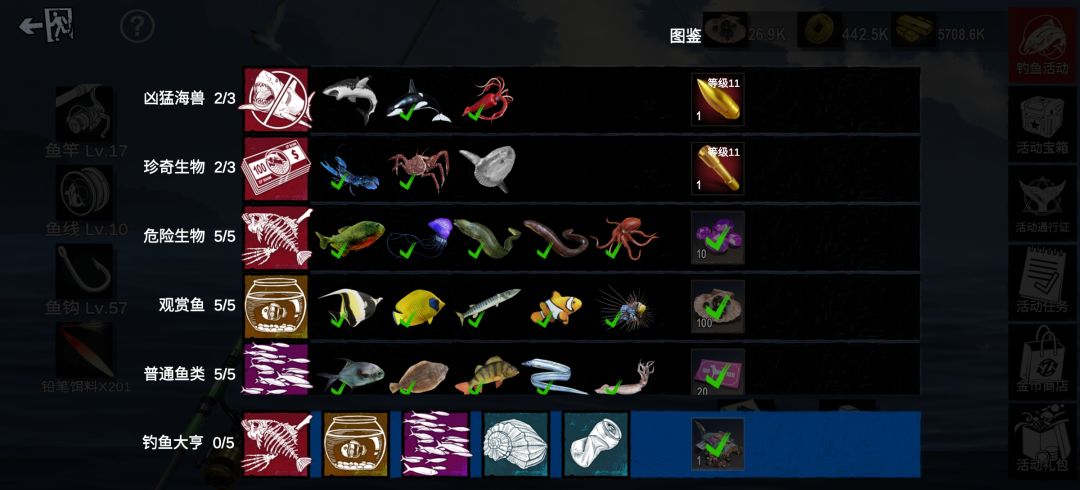Select the great white shark icon
The image size is (1080, 490).
(350, 97)
